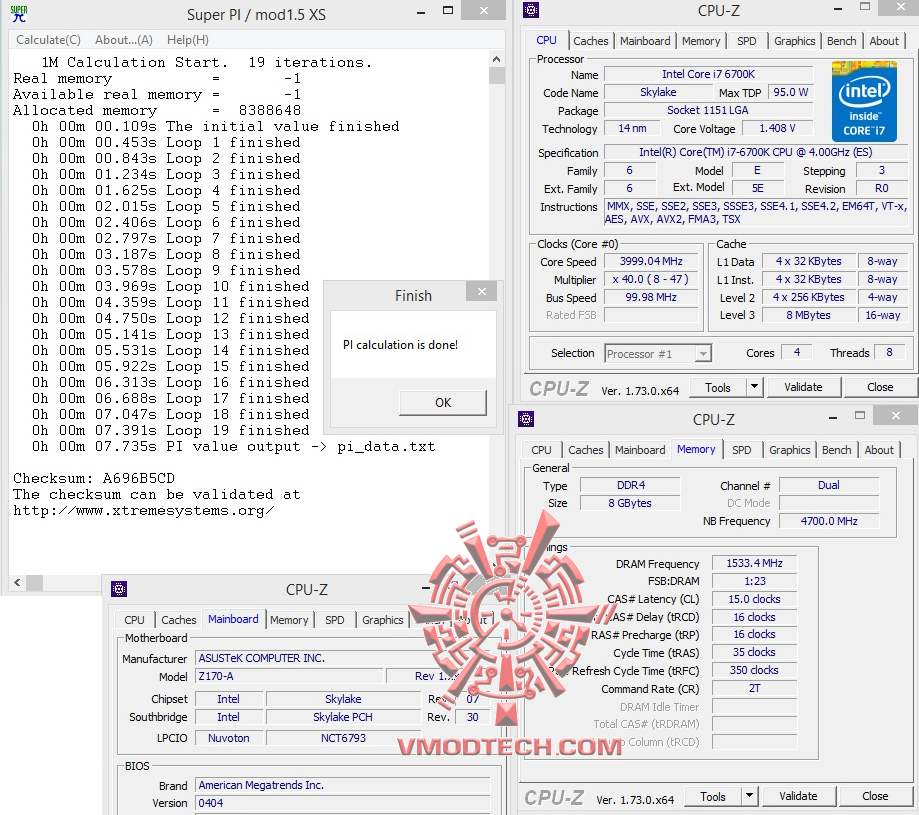Image resolution: width=919 pixels, height=815 pixels.
Task: Click the Intel Core i7 6700K name field
Action: click(x=709, y=74)
